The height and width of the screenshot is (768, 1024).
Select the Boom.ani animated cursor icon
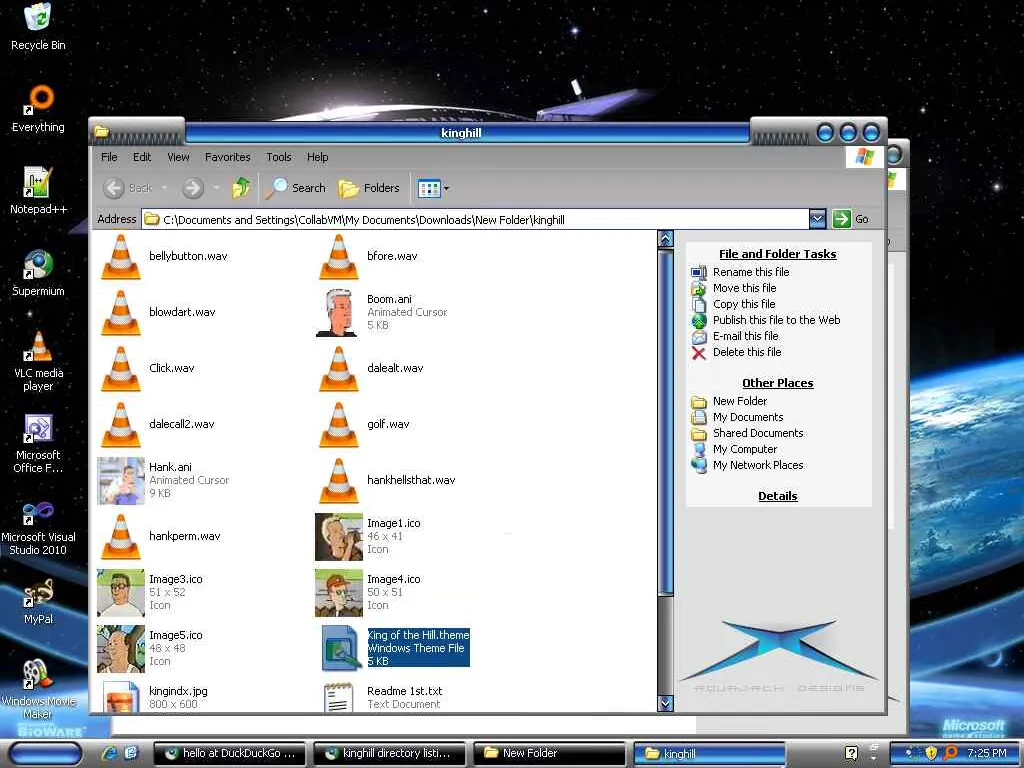(338, 313)
